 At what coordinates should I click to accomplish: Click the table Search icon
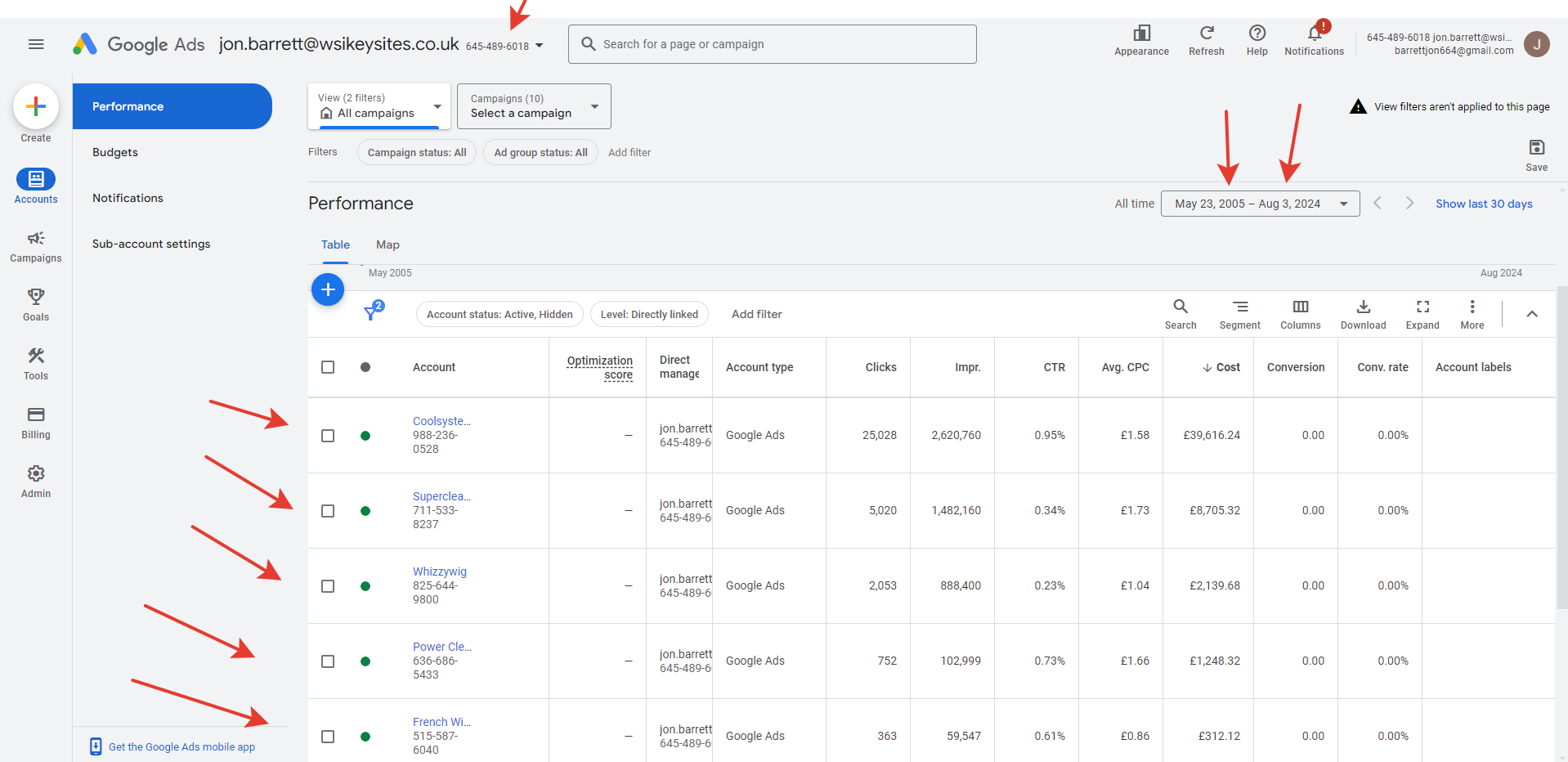coord(1180,307)
